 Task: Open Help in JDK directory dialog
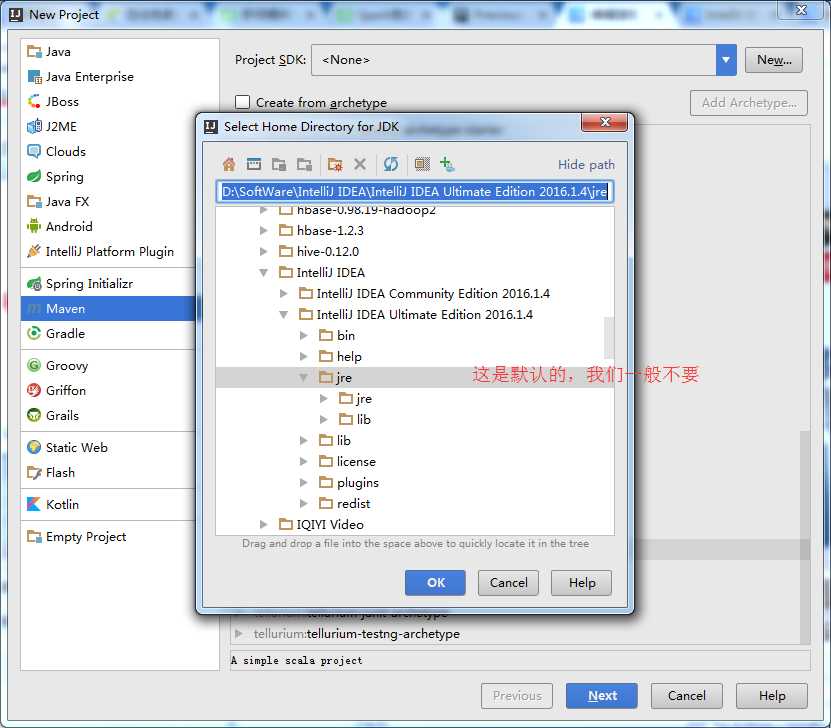pos(581,583)
